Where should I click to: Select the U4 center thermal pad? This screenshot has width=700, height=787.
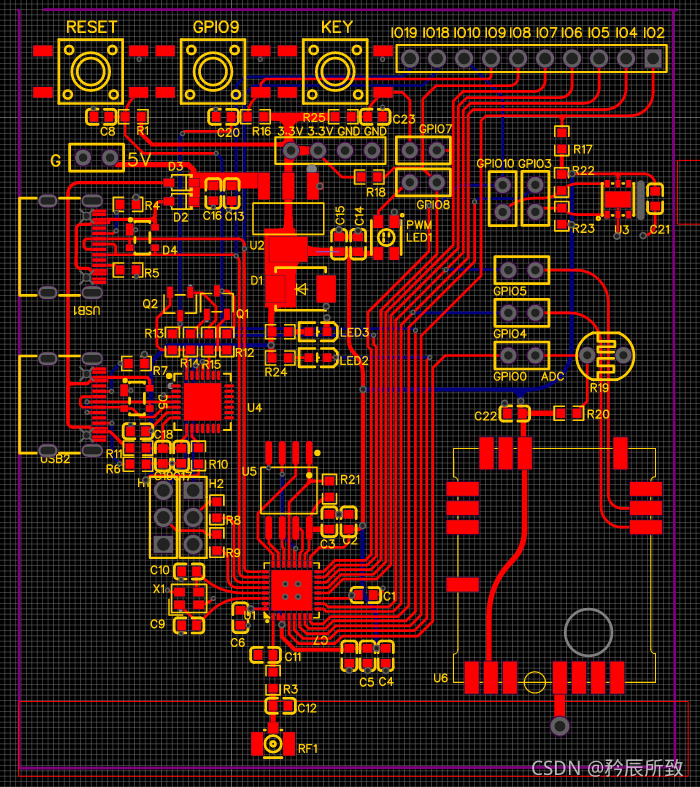203,402
